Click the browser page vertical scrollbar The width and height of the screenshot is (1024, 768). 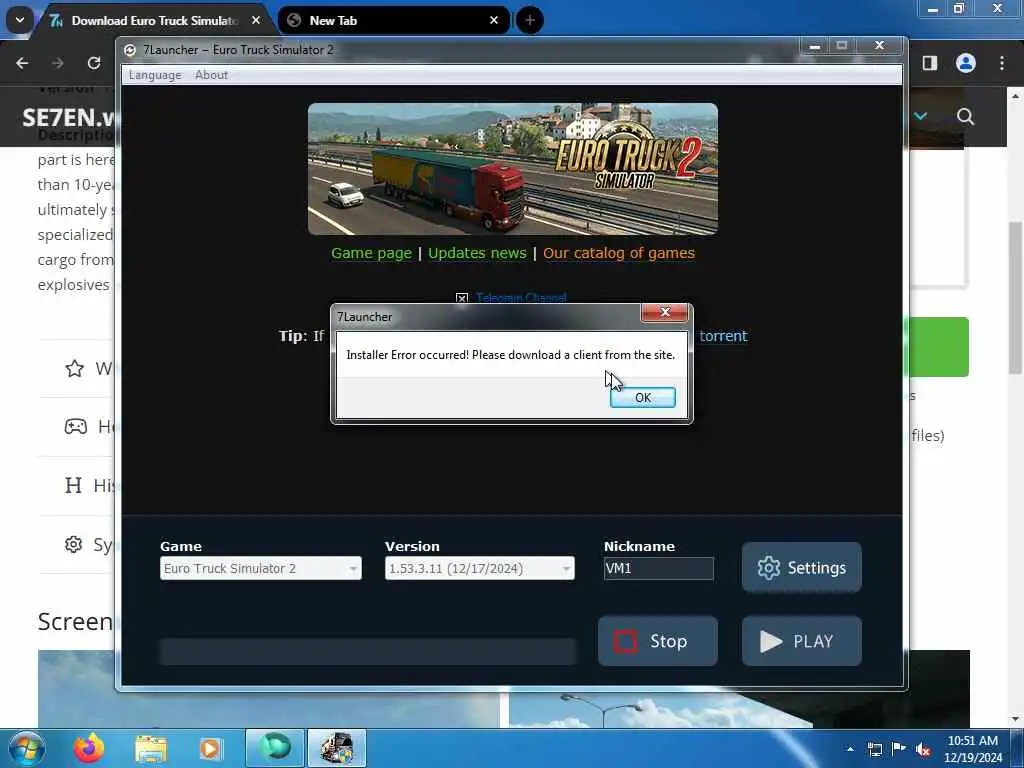click(1015, 298)
